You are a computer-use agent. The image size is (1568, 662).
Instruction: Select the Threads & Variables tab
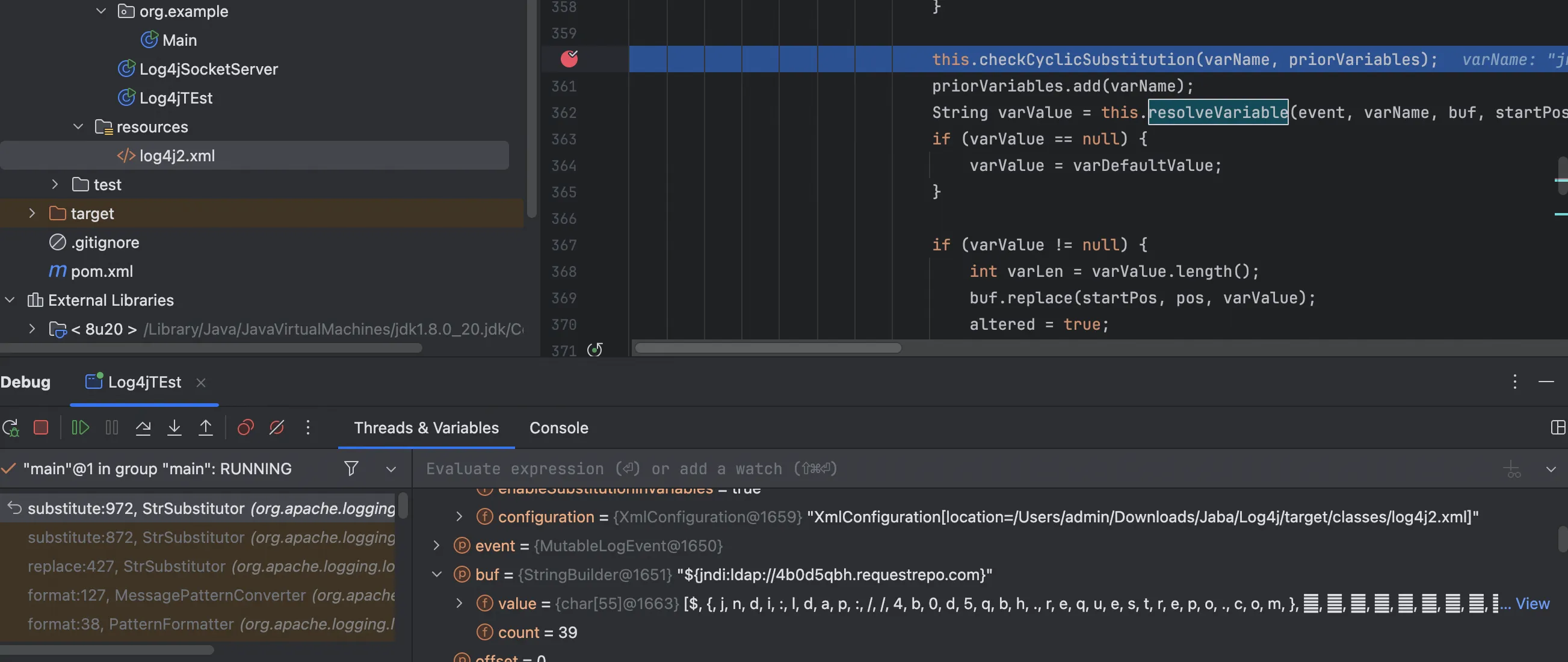tap(426, 428)
